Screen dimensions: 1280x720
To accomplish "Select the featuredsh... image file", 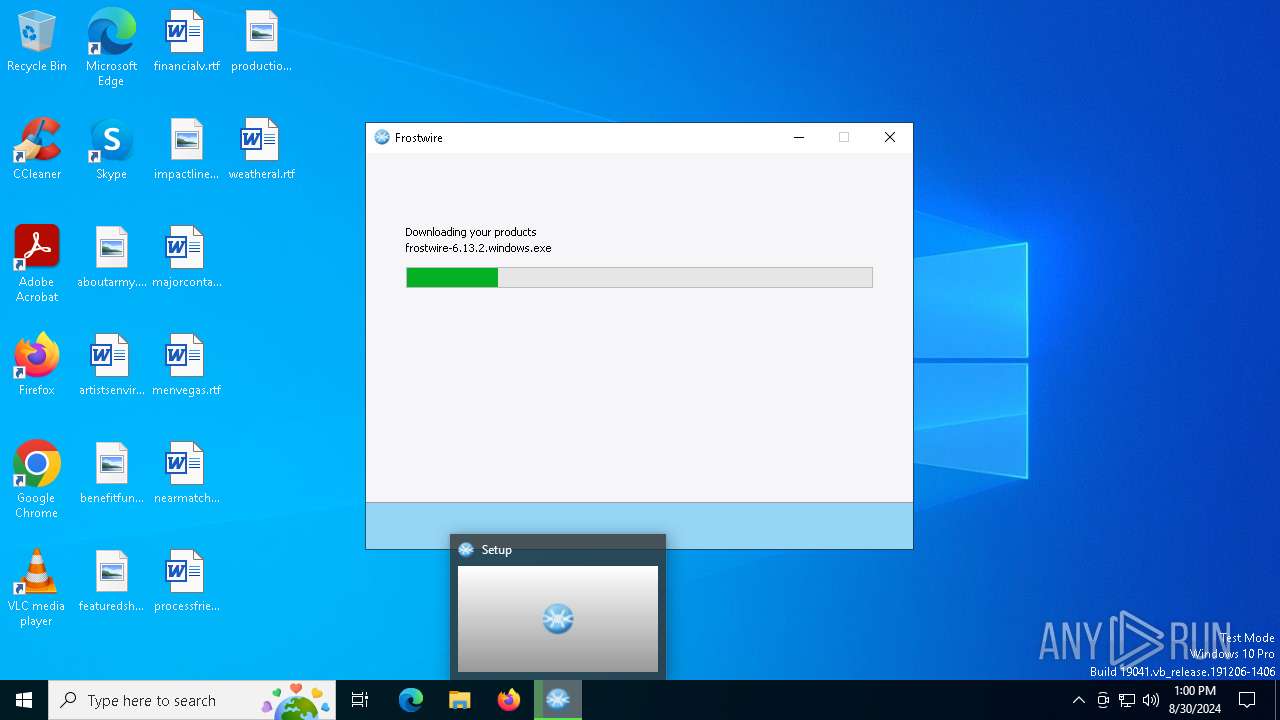I will [111, 582].
